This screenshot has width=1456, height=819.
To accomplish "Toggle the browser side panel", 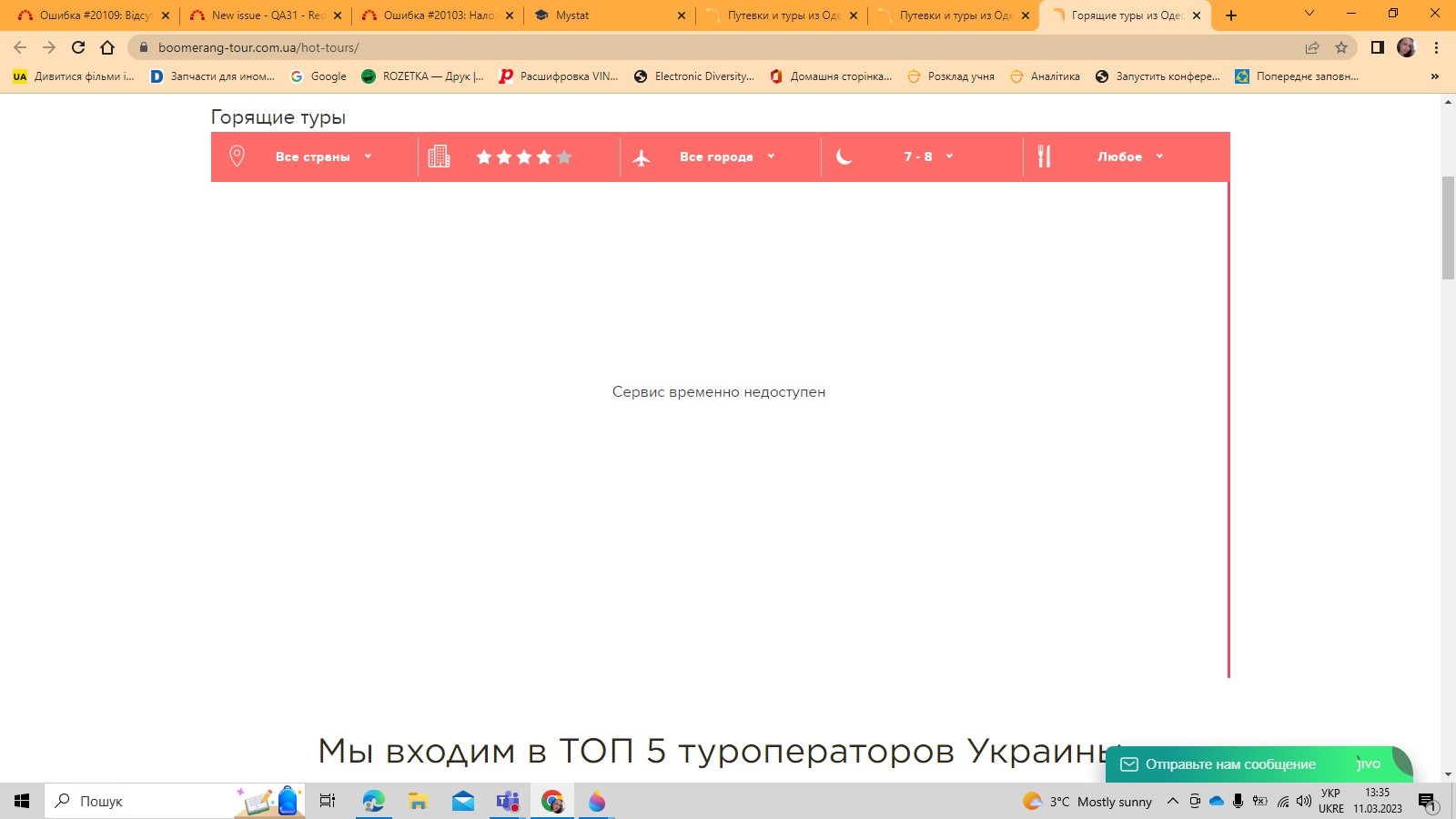I will pyautogui.click(x=1377, y=47).
